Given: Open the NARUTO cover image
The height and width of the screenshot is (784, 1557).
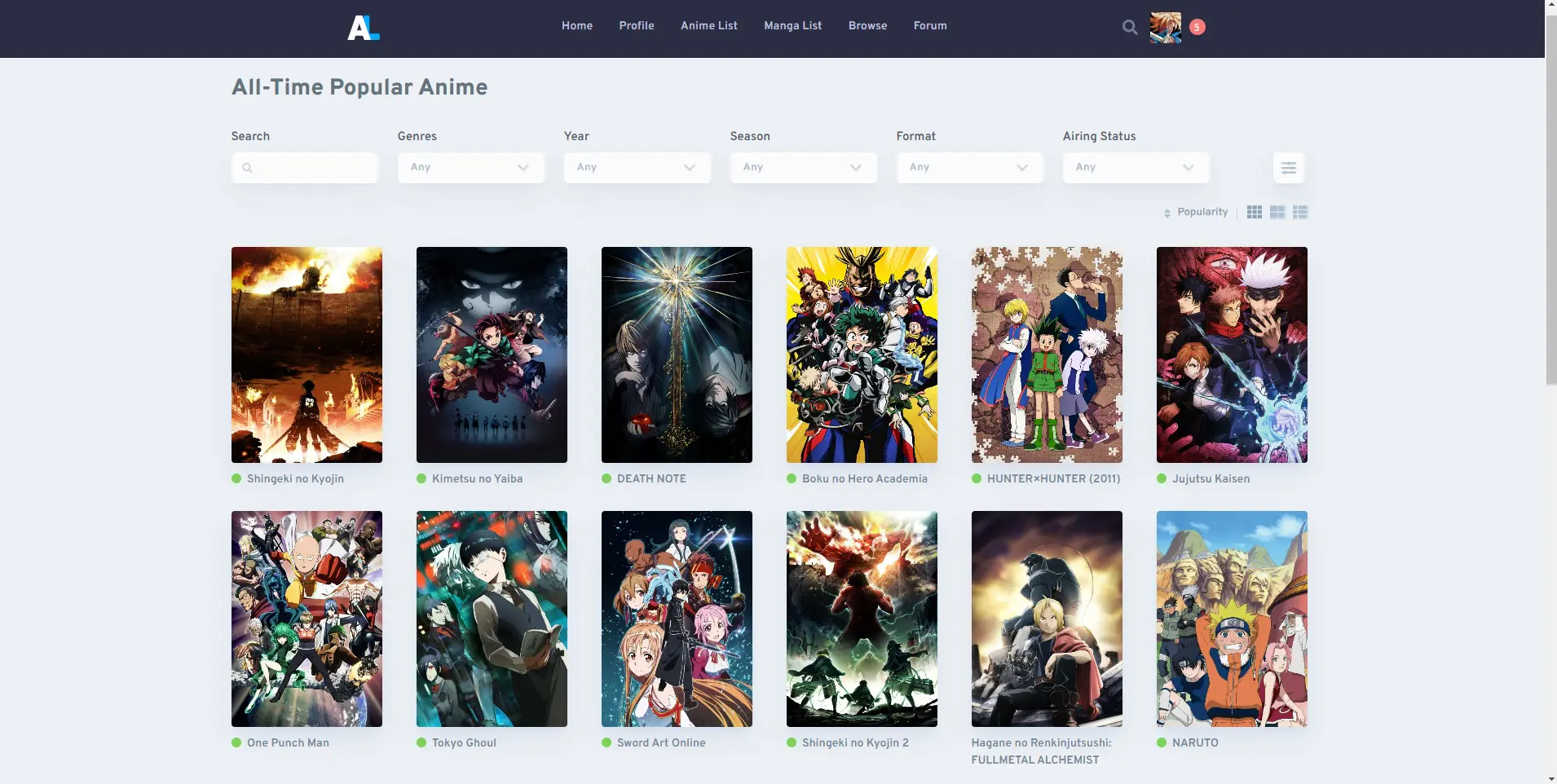Looking at the screenshot, I should 1232,619.
